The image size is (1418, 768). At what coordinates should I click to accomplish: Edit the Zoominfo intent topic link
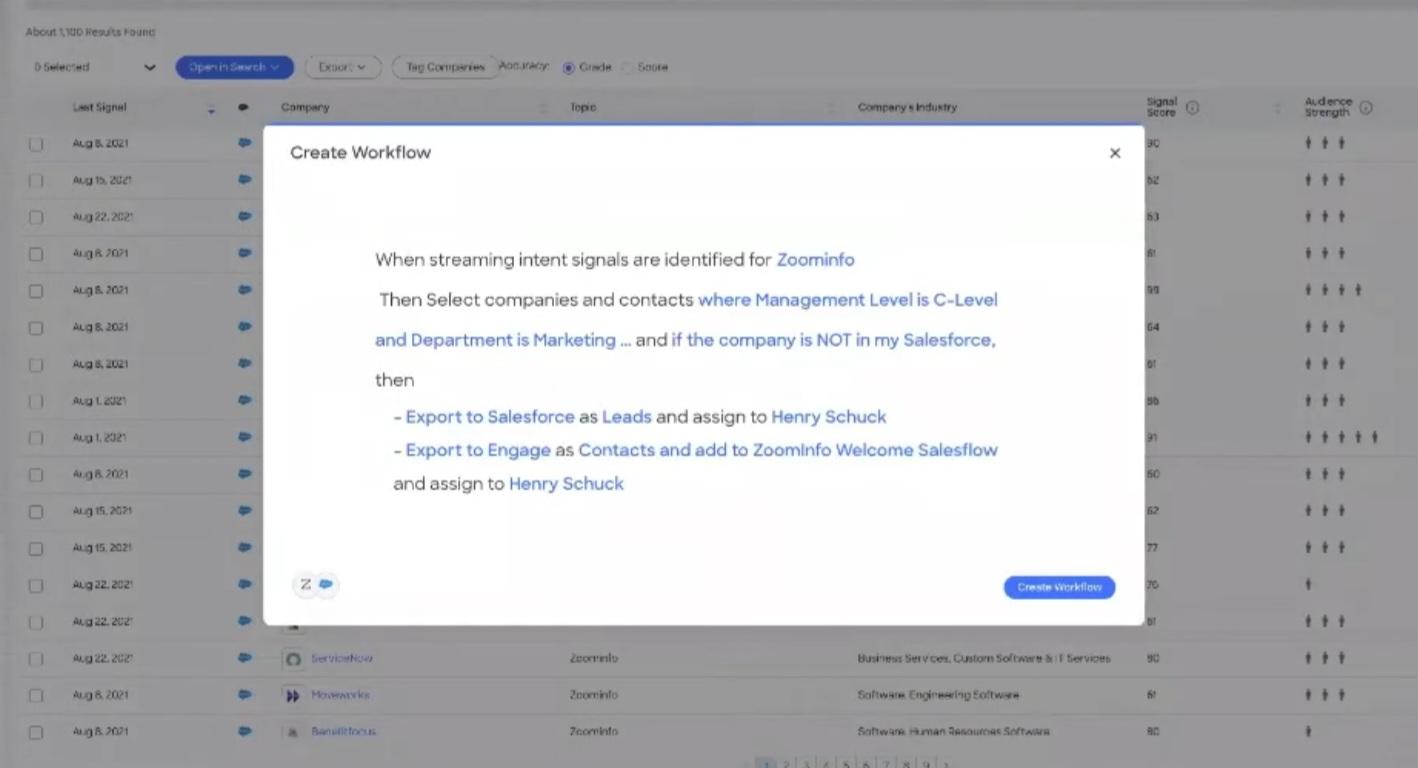click(815, 260)
